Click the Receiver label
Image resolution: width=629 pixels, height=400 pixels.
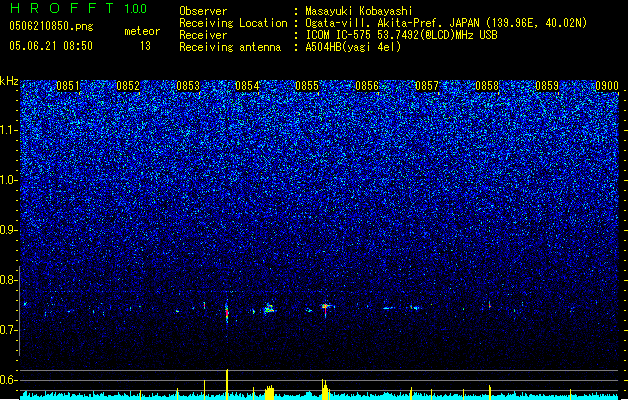203,35
